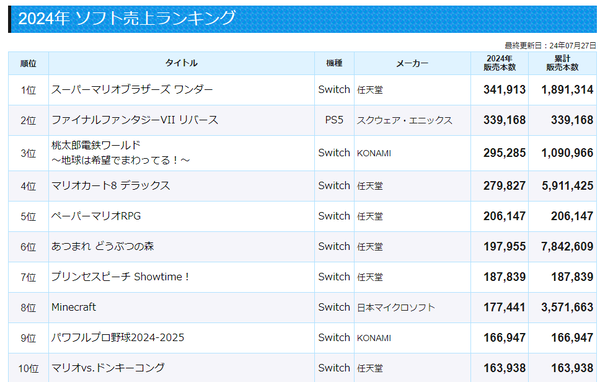This screenshot has width=600, height=382.
Task: Select the title ファイナルファンタジーVII リバース
Action: (x=135, y=120)
